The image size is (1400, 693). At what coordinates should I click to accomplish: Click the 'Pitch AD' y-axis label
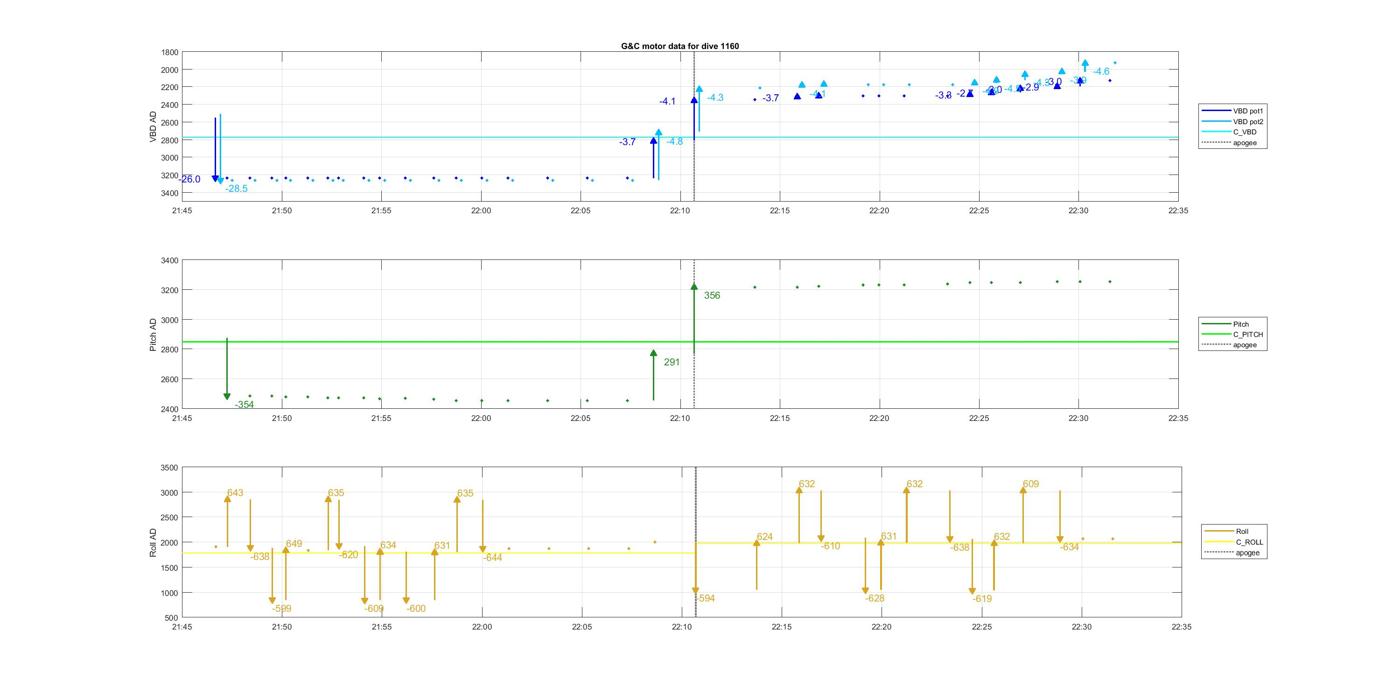pos(153,334)
